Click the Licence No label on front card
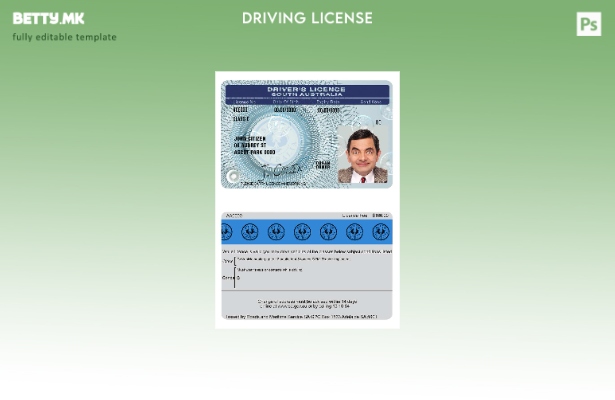The height and width of the screenshot is (400, 615). coord(243,102)
